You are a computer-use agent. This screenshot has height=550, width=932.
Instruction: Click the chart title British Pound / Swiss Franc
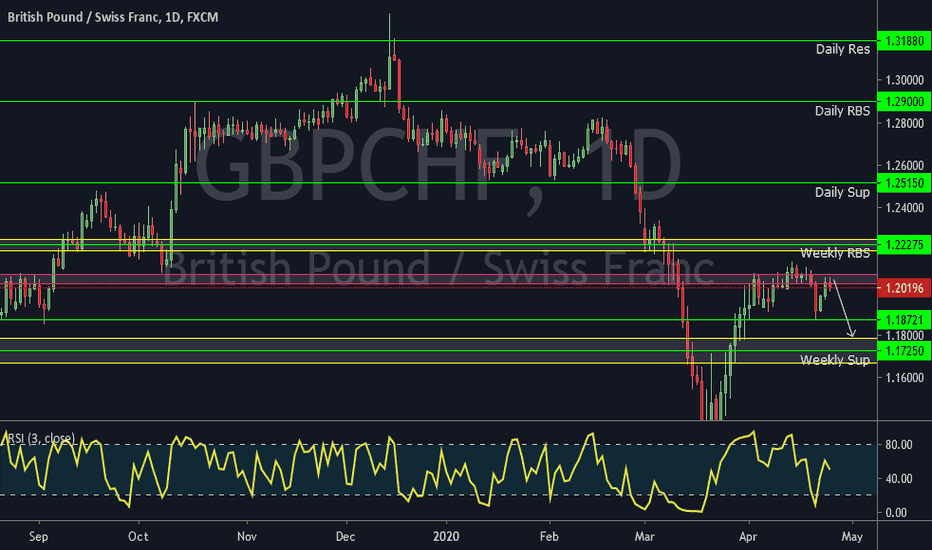point(113,17)
